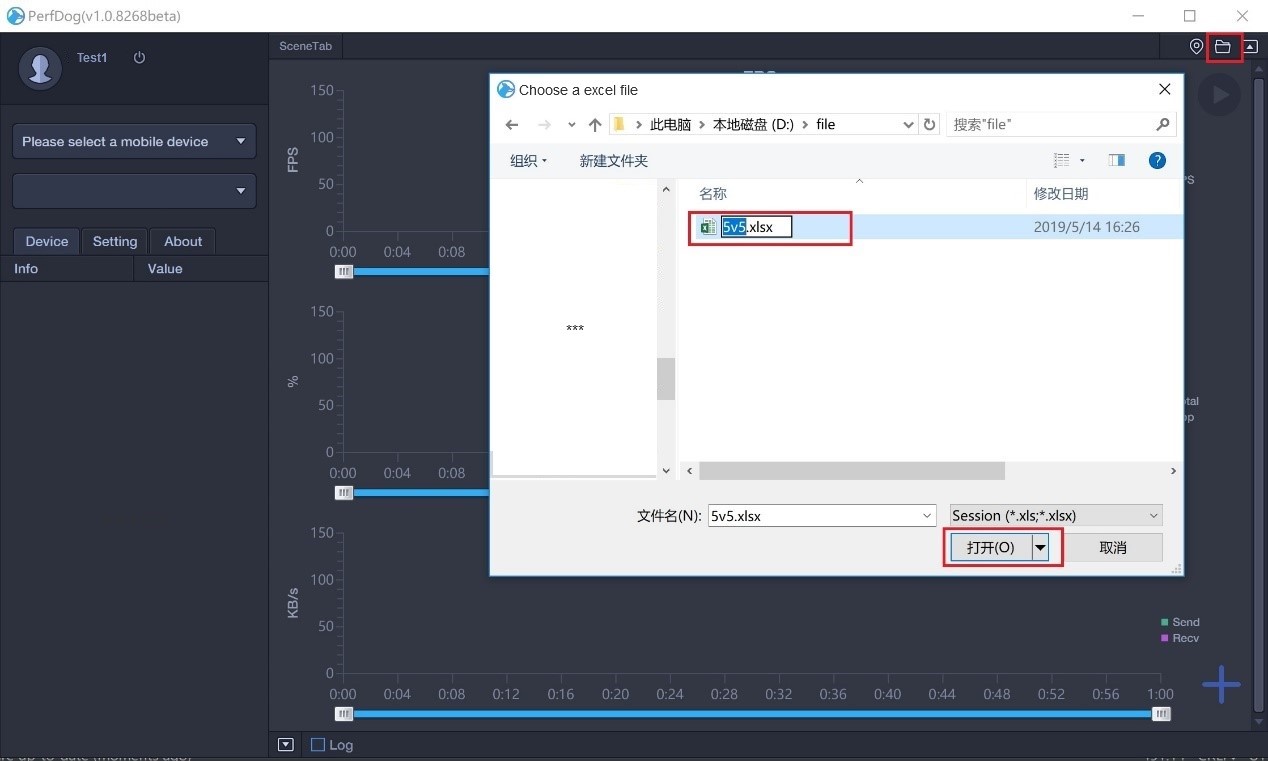Click the refresh icon beside the address bar
The height and width of the screenshot is (761, 1268).
click(x=929, y=124)
